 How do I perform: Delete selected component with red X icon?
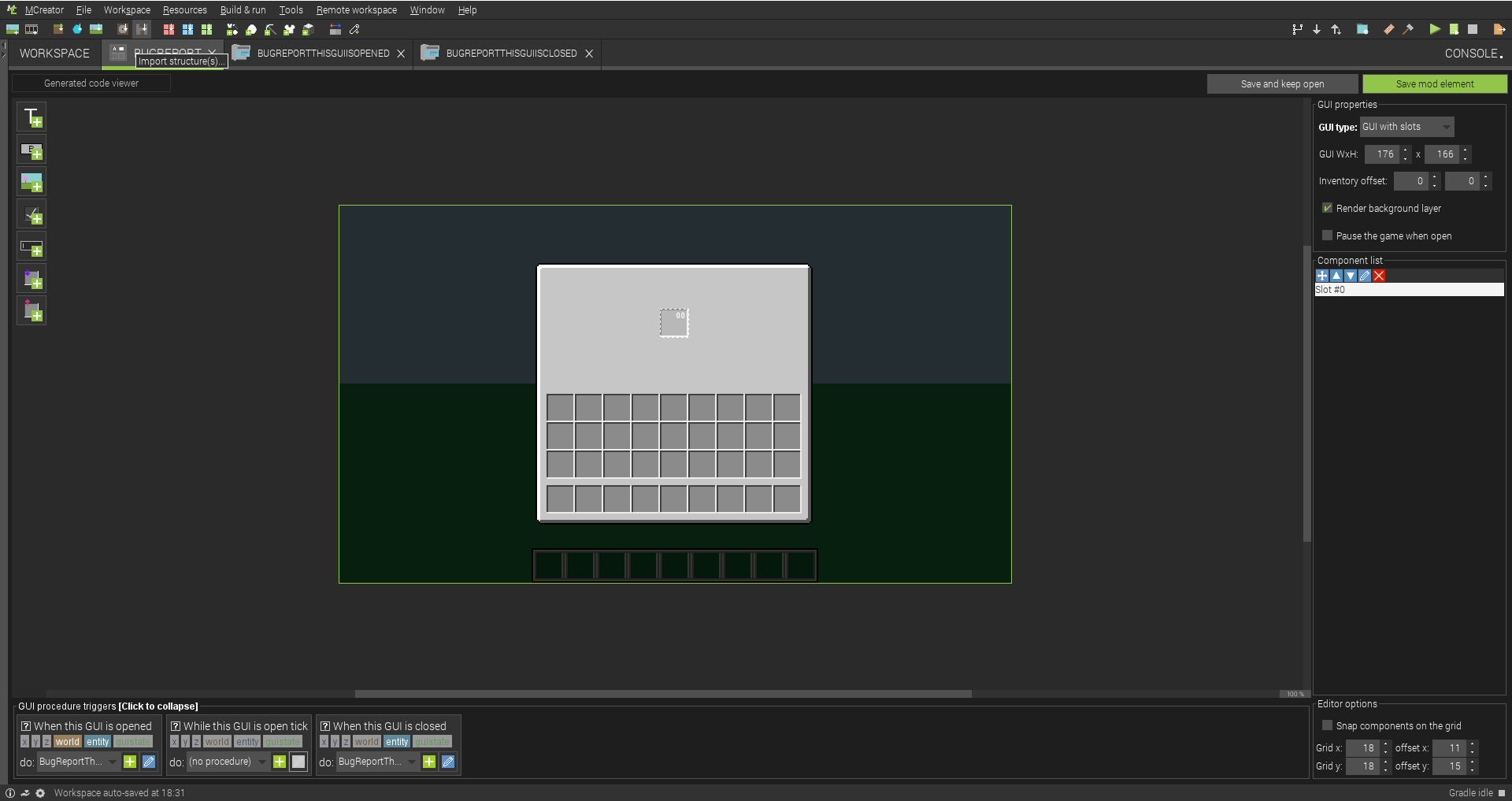point(1379,276)
